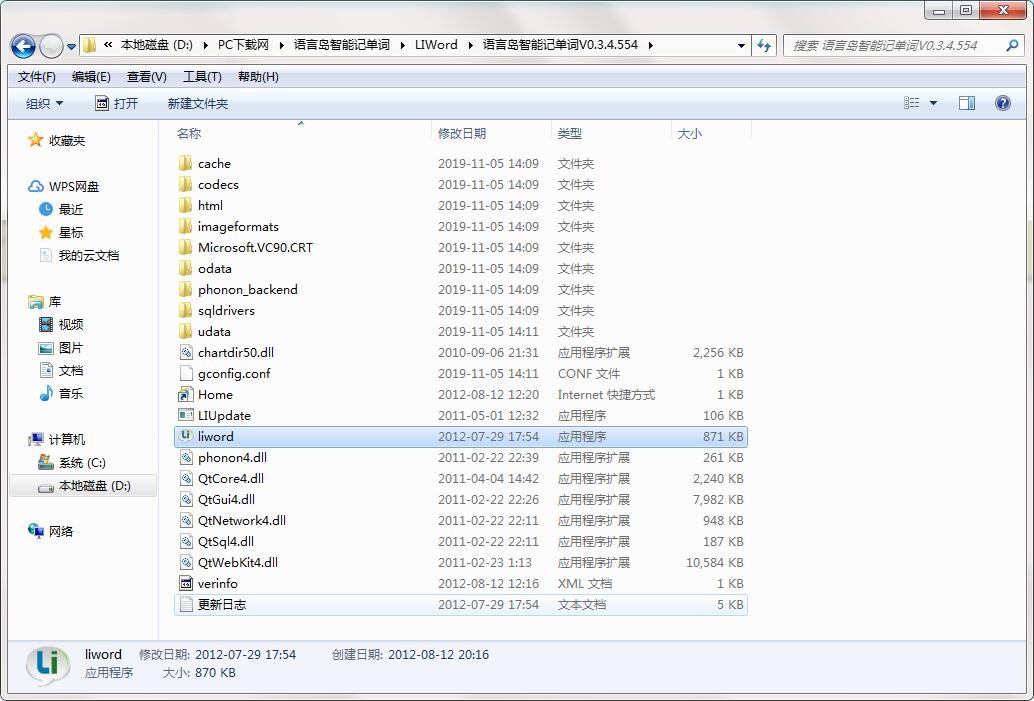The image size is (1034, 701).
Task: Click the address bar refresh button
Action: tap(764, 46)
